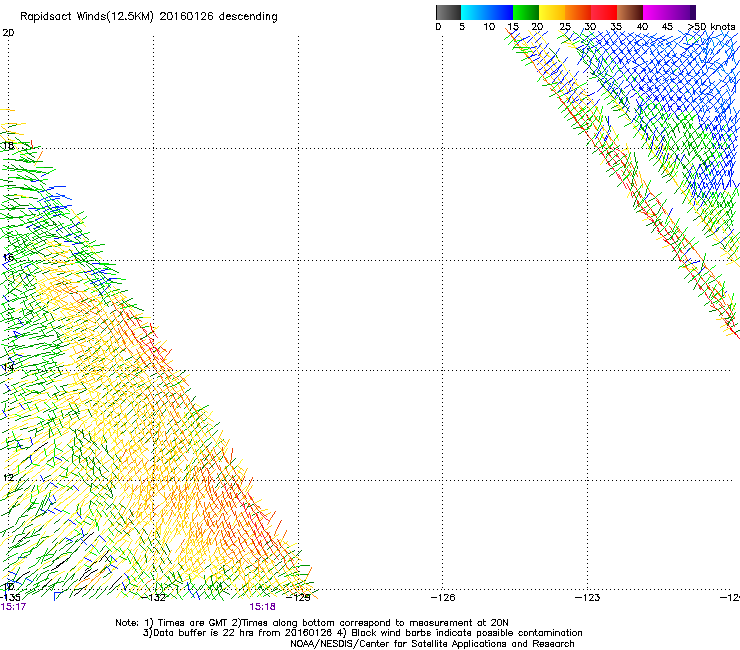Select the yellow 20-25 knots legend swatch

[552, 12]
